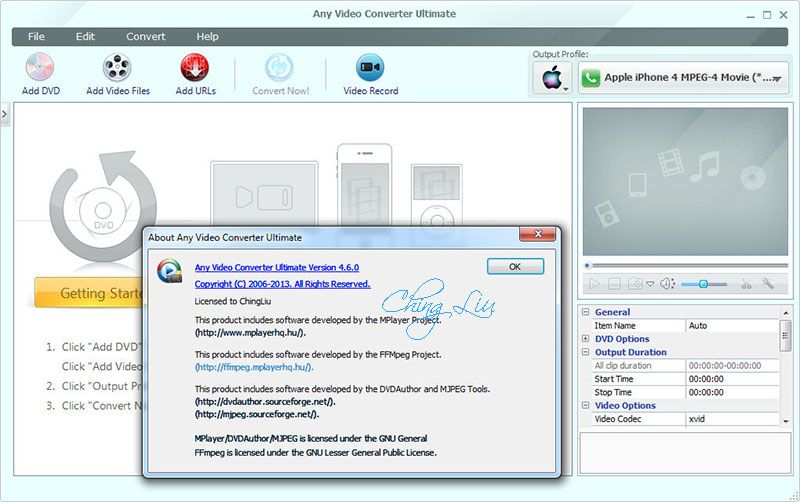This screenshot has width=800, height=502.
Task: Open the Convert menu
Action: [x=146, y=37]
